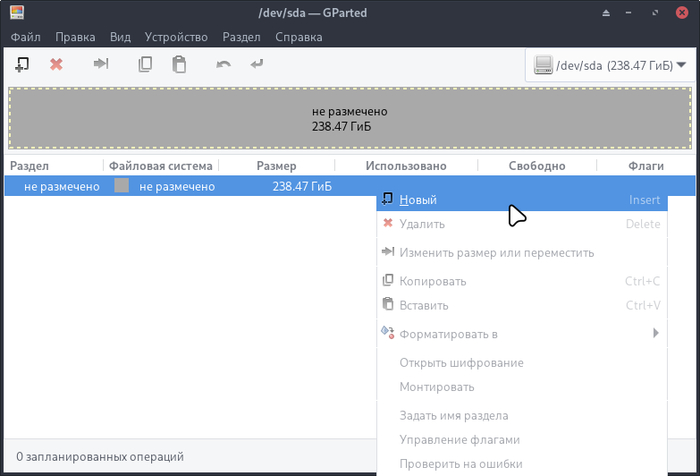Viewport: 700px width, 476px height.
Task: Click the Файловая система column header
Action: 160,166
